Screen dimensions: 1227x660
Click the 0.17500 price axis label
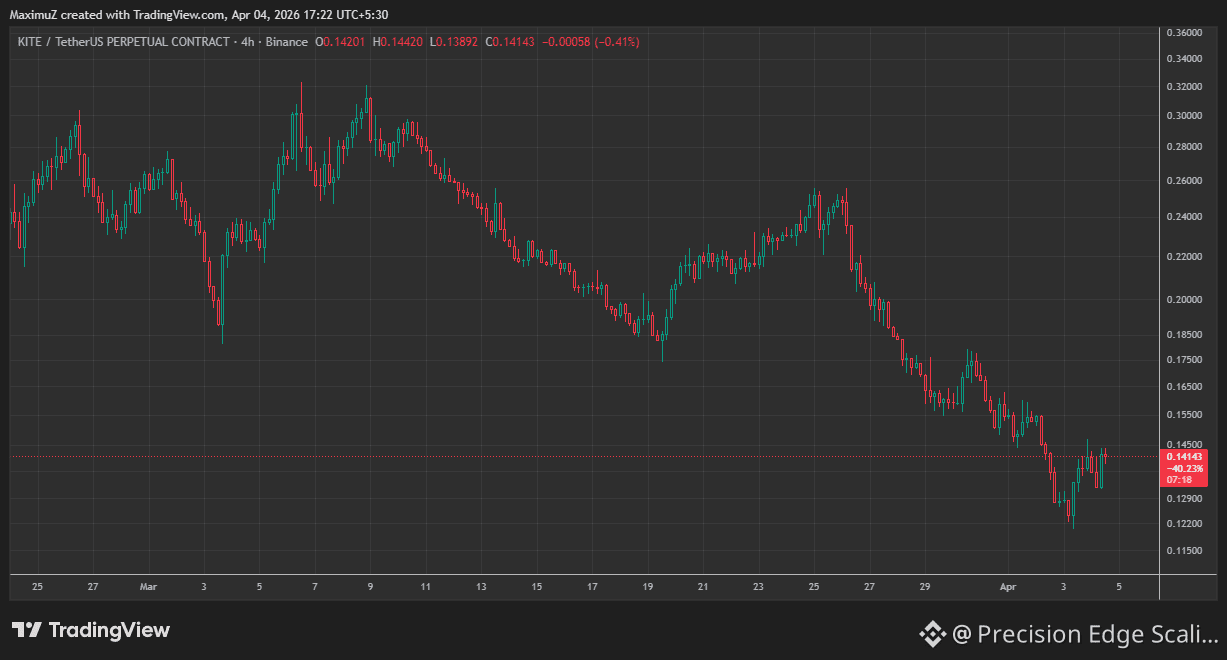[1184, 360]
